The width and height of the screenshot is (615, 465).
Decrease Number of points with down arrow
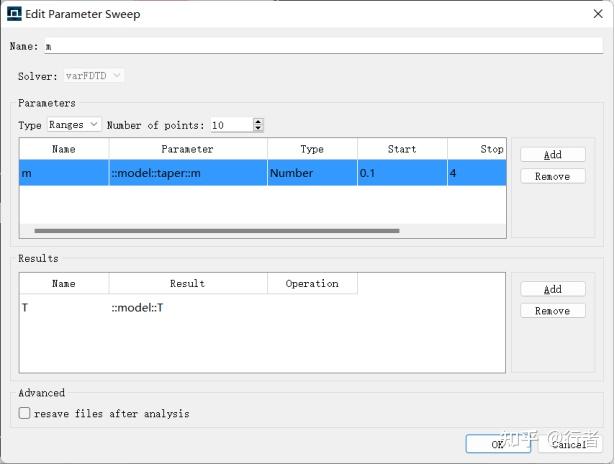258,129
